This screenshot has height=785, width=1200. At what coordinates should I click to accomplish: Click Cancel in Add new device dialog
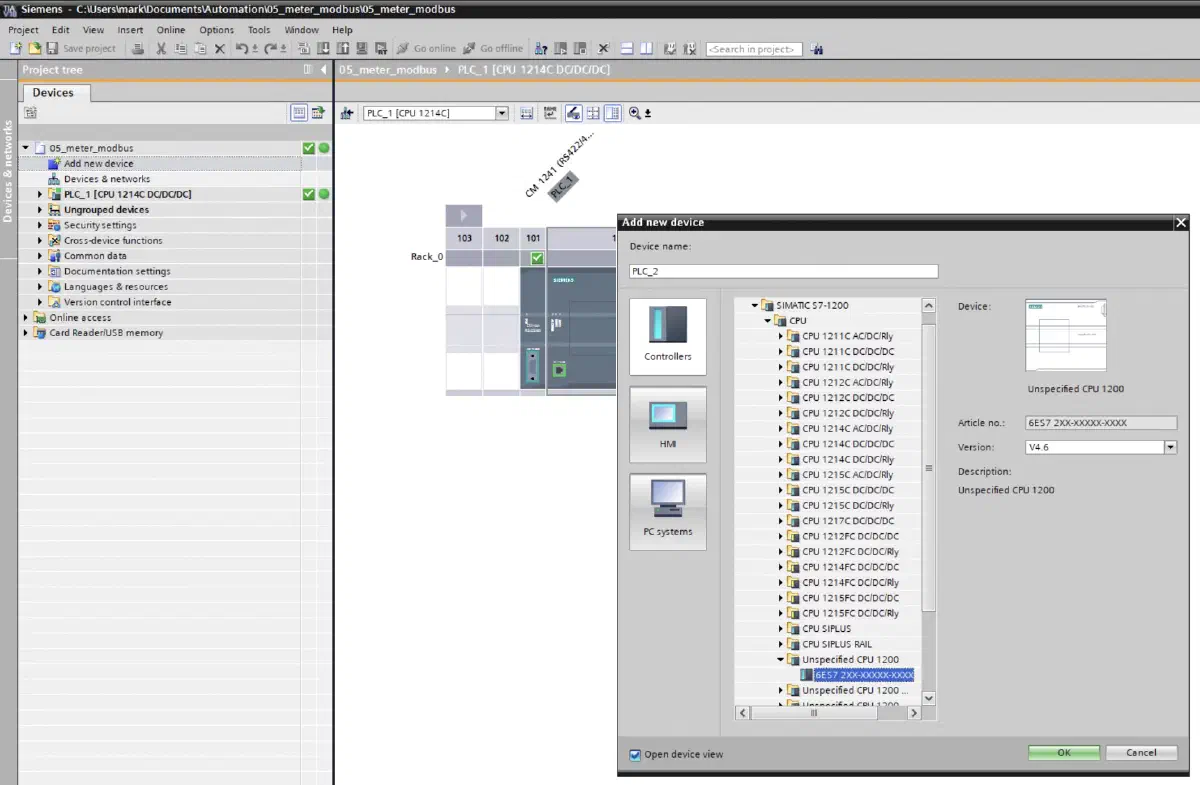(1141, 753)
